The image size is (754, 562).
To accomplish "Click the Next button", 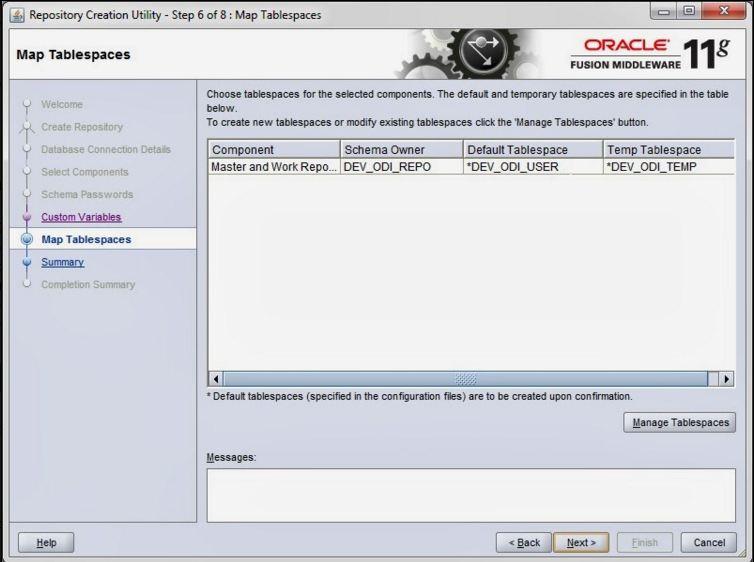I will point(581,542).
